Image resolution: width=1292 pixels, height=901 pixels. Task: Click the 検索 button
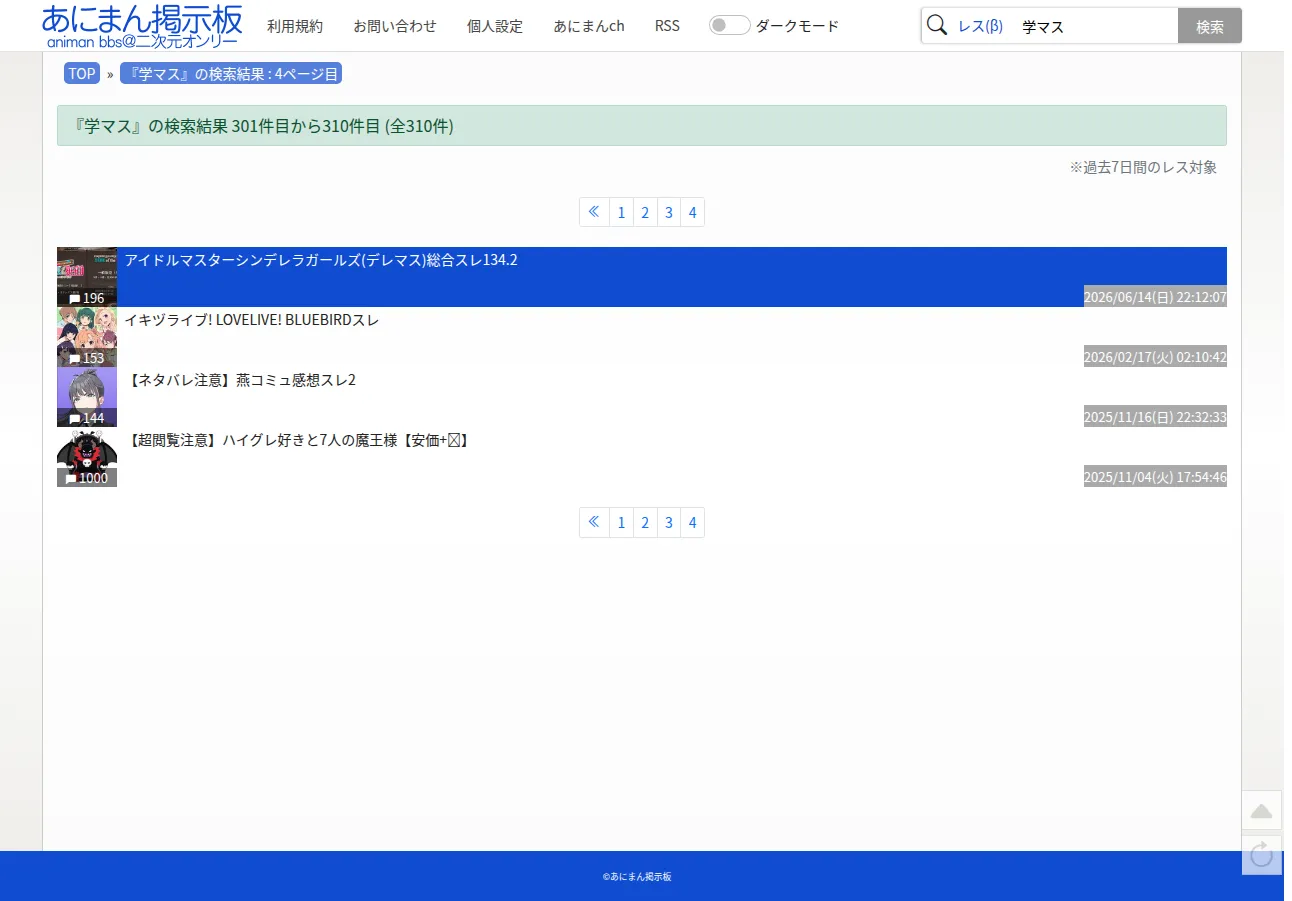point(1210,26)
